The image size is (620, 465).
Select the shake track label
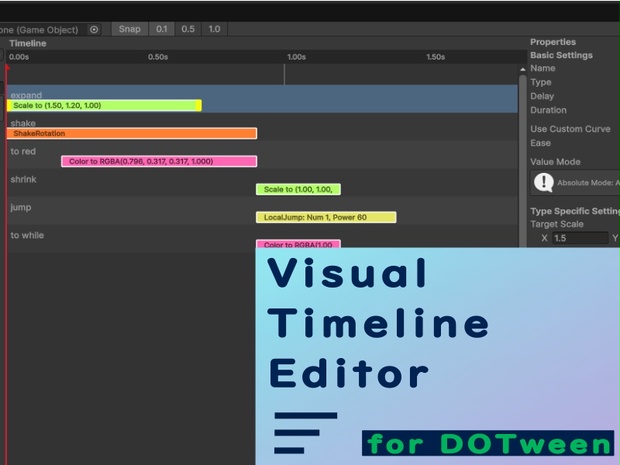pyautogui.click(x=23, y=123)
